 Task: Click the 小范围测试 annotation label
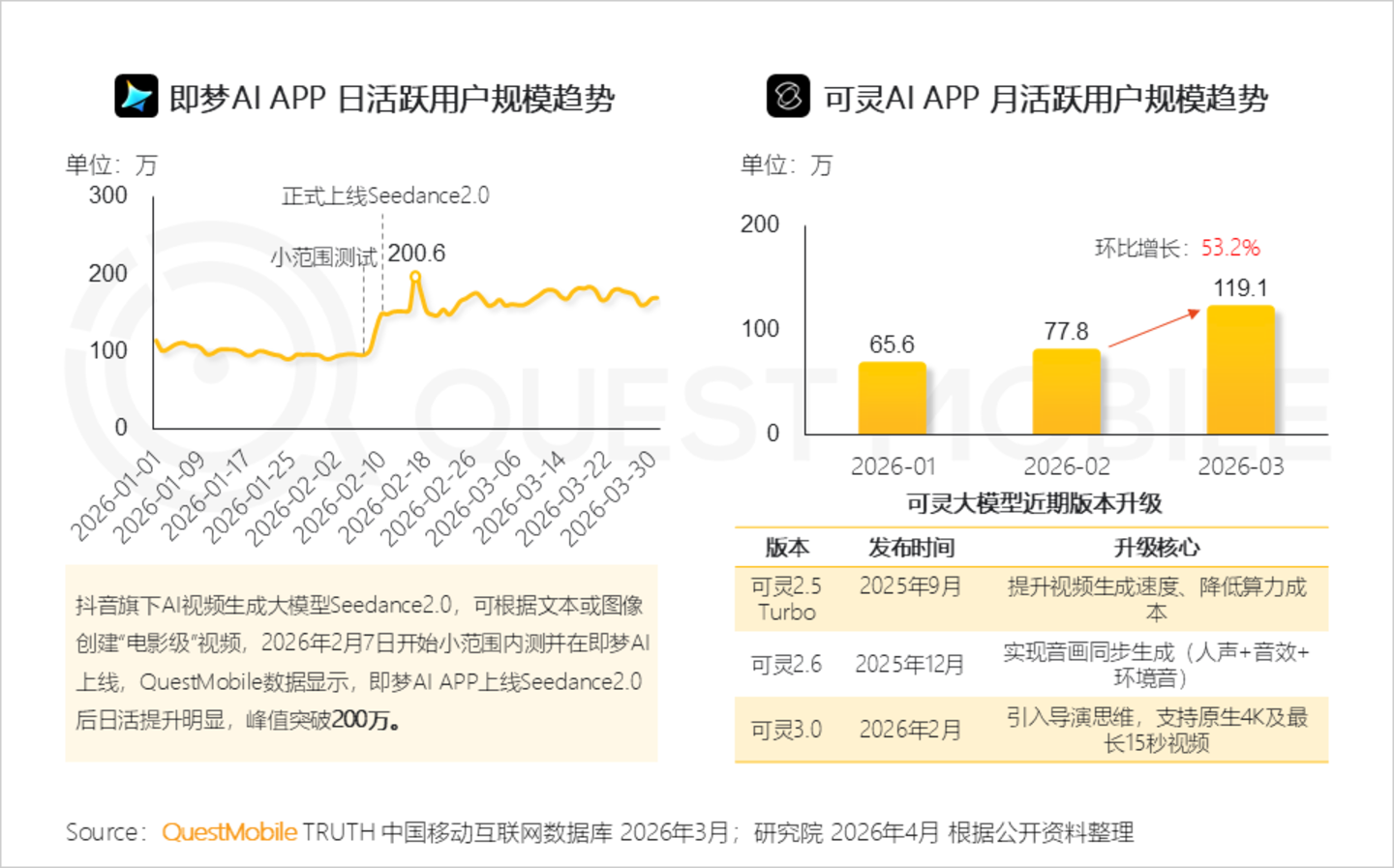pyautogui.click(x=323, y=257)
